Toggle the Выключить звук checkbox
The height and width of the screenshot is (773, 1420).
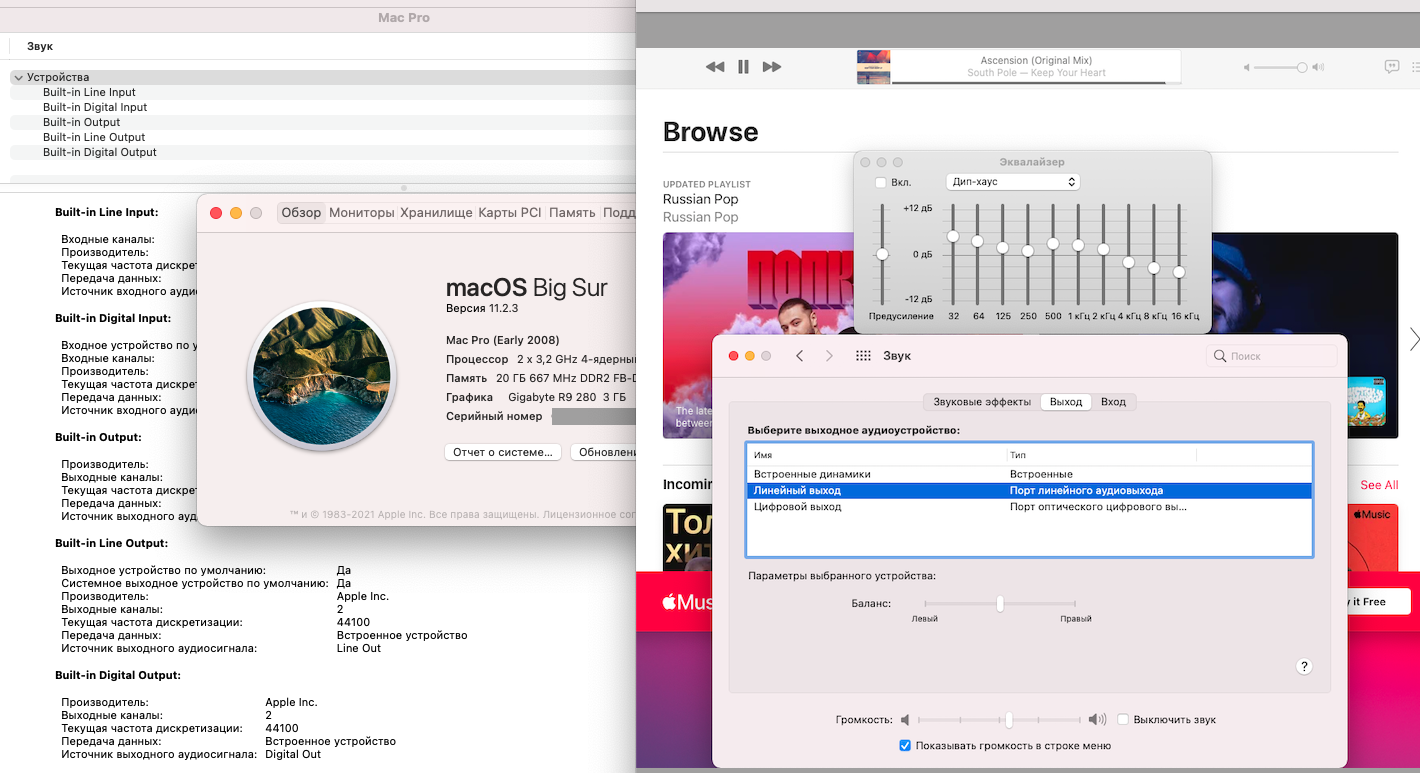point(1124,720)
